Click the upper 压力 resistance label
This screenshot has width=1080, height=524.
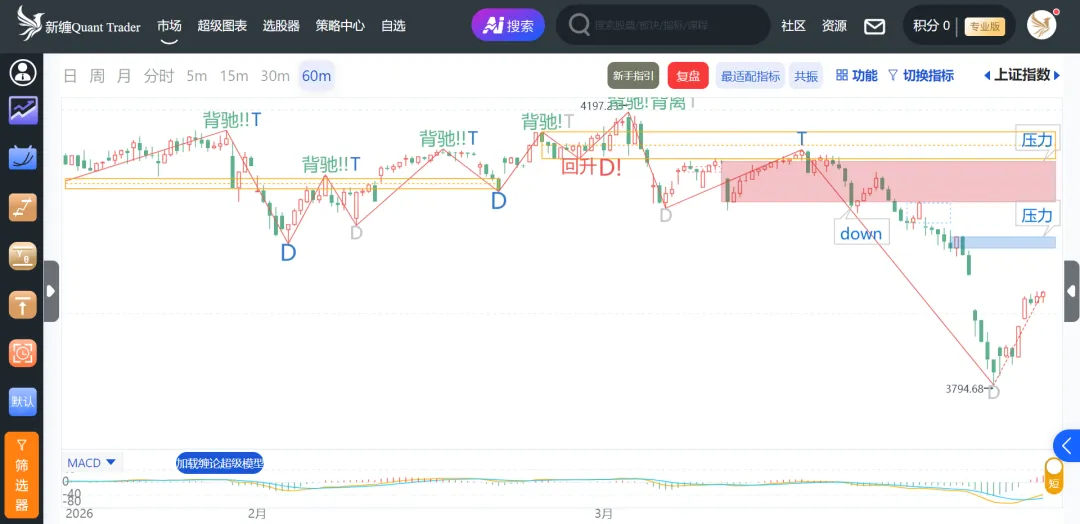pyautogui.click(x=1037, y=140)
